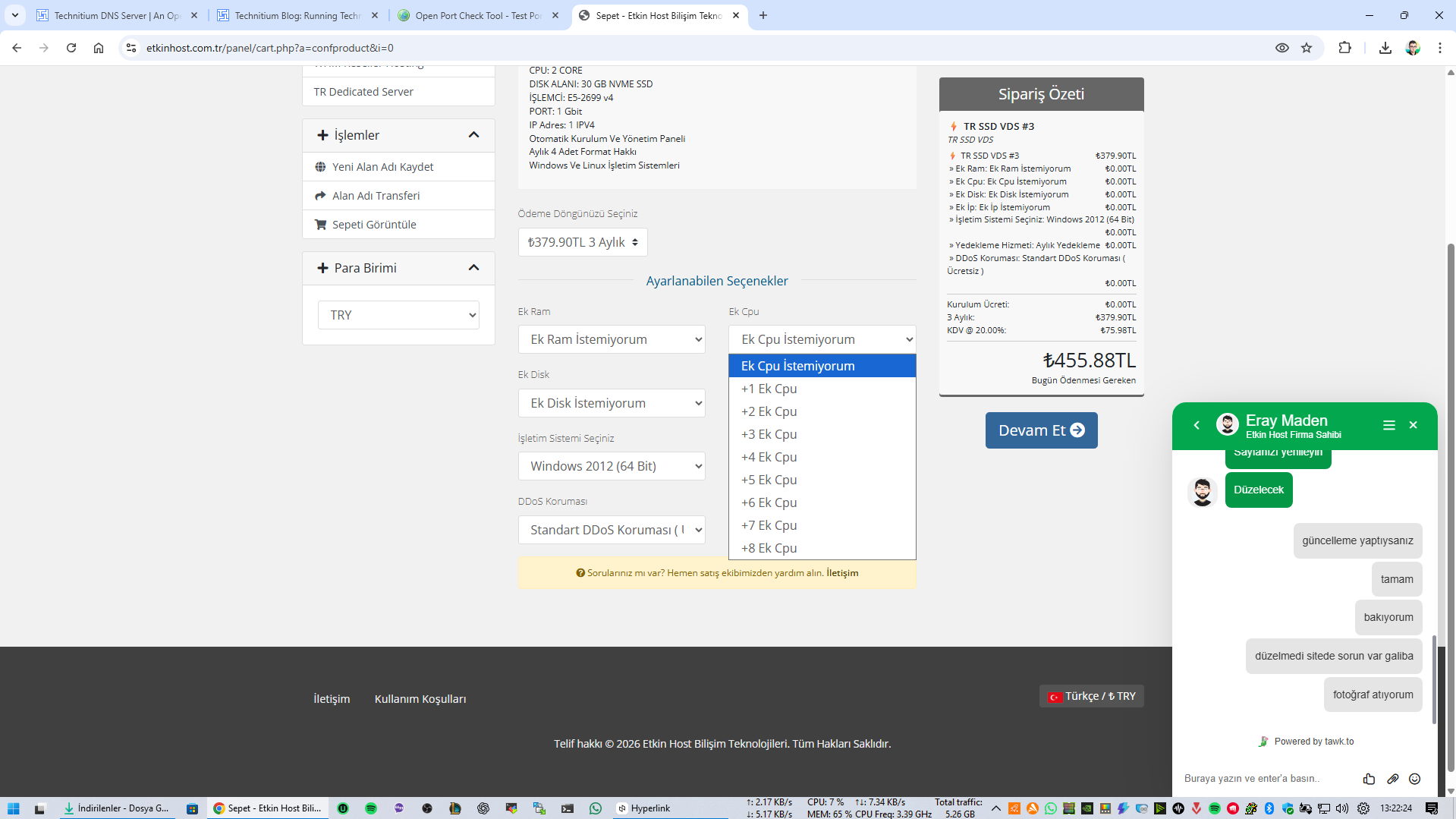Open the TRY currency dropdown
The width and height of the screenshot is (1456, 819).
398,315
